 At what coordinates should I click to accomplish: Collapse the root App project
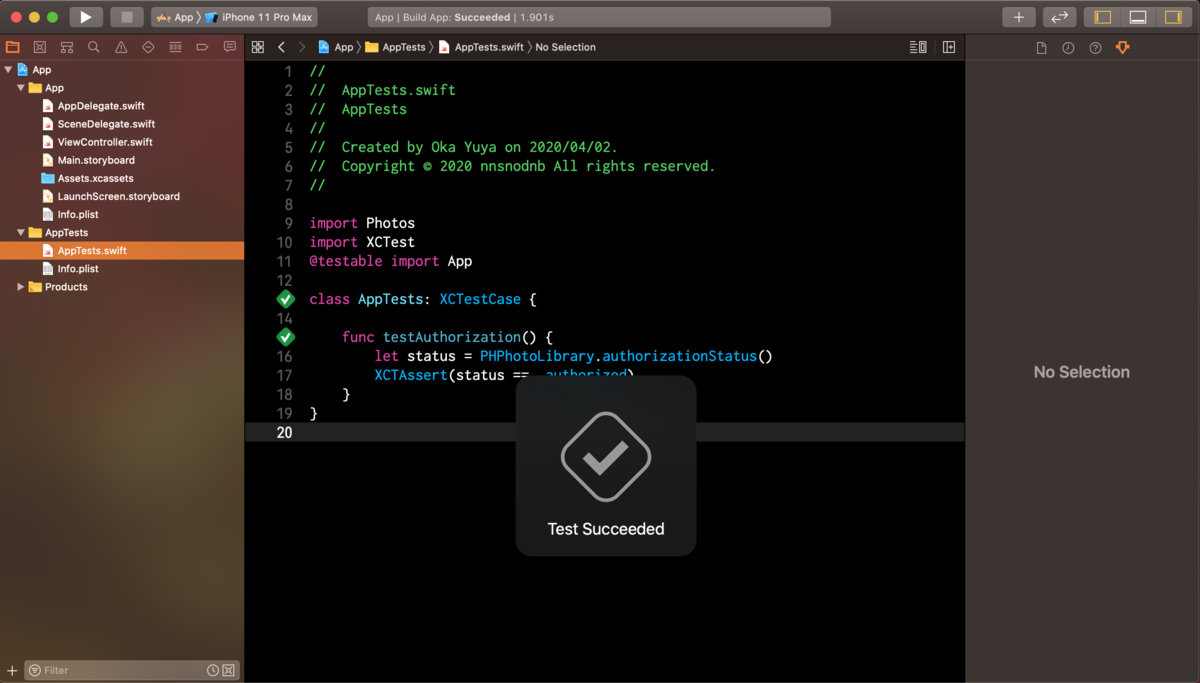pyautogui.click(x=8, y=70)
